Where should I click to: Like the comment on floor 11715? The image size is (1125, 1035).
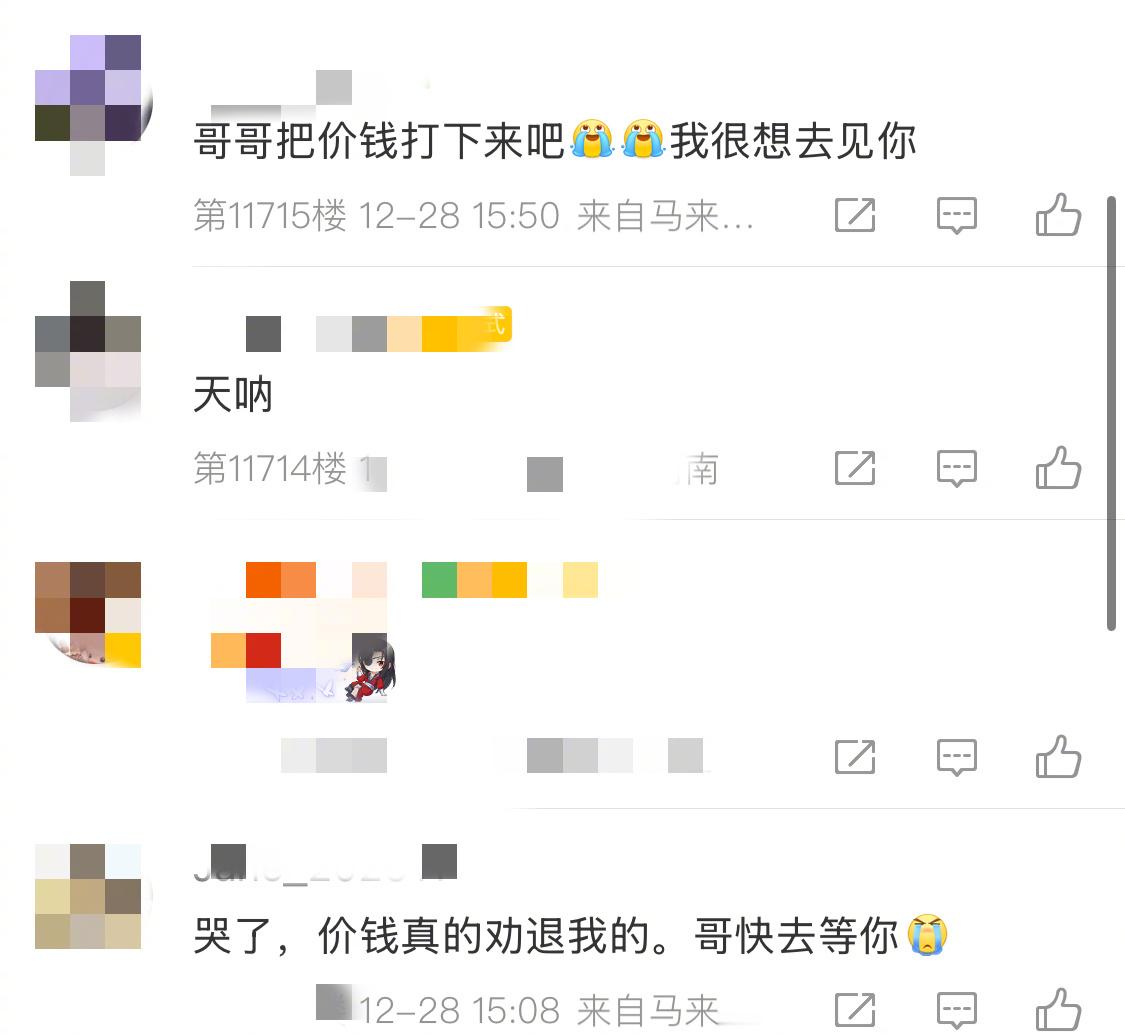1058,214
